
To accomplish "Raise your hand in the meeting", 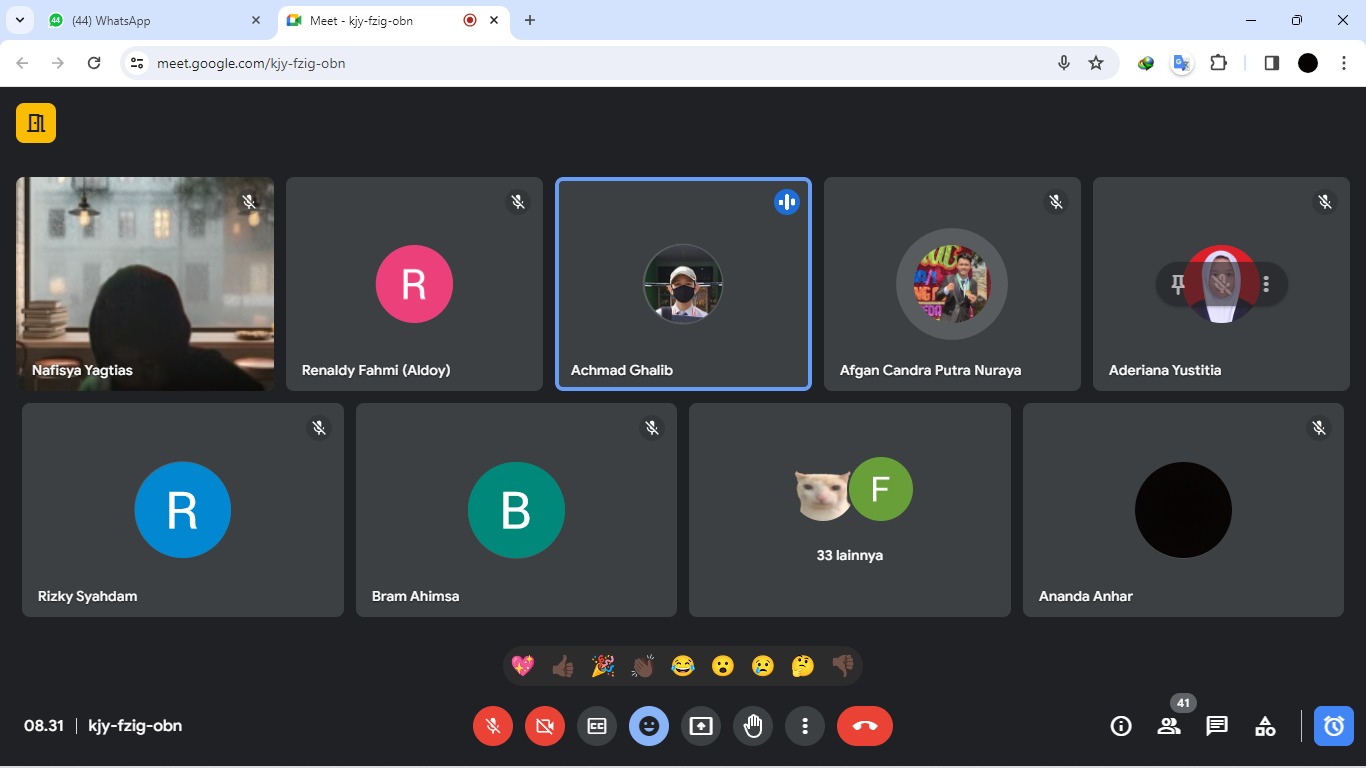I will coord(753,726).
